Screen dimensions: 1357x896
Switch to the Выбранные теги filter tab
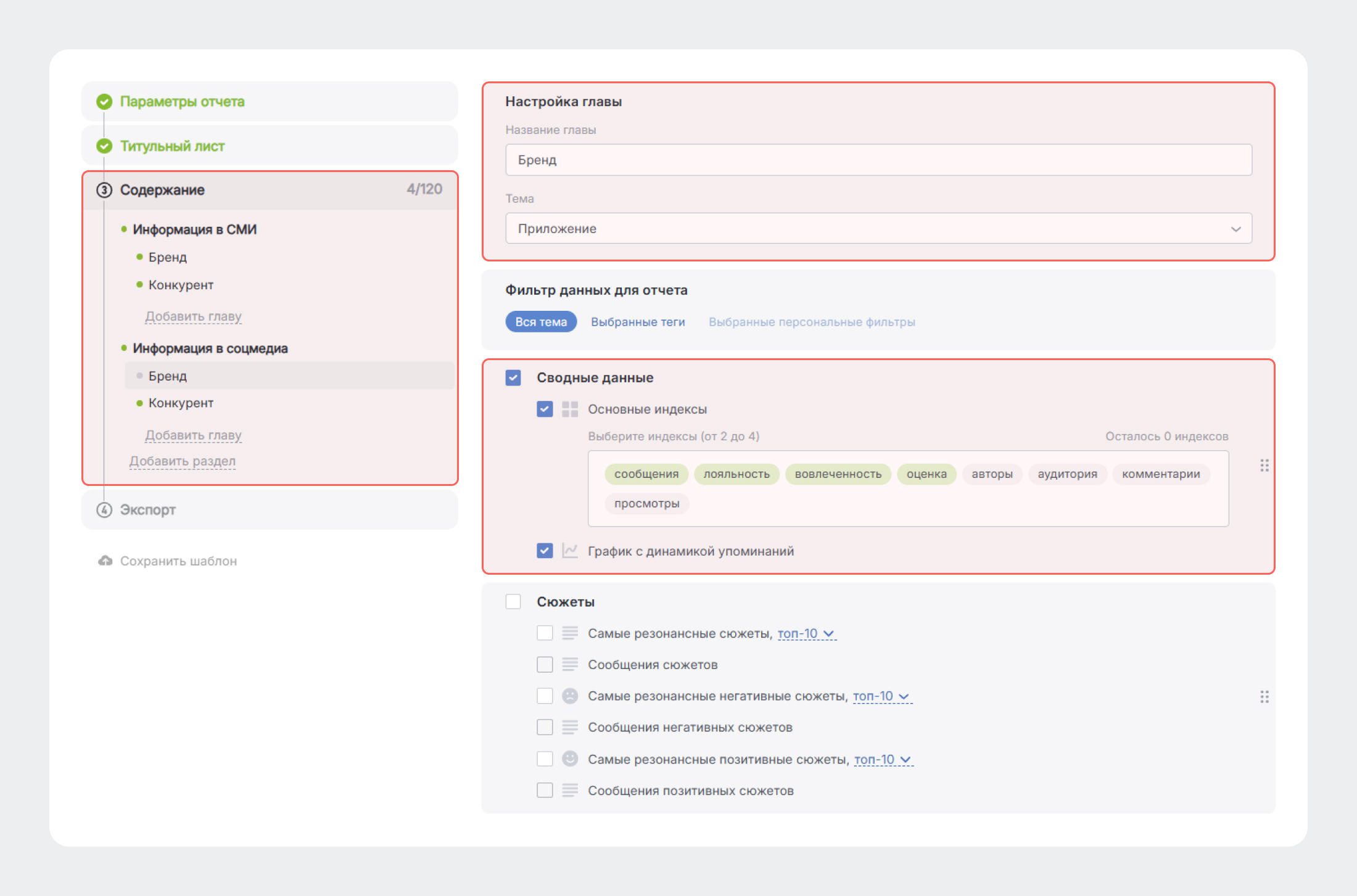638,322
